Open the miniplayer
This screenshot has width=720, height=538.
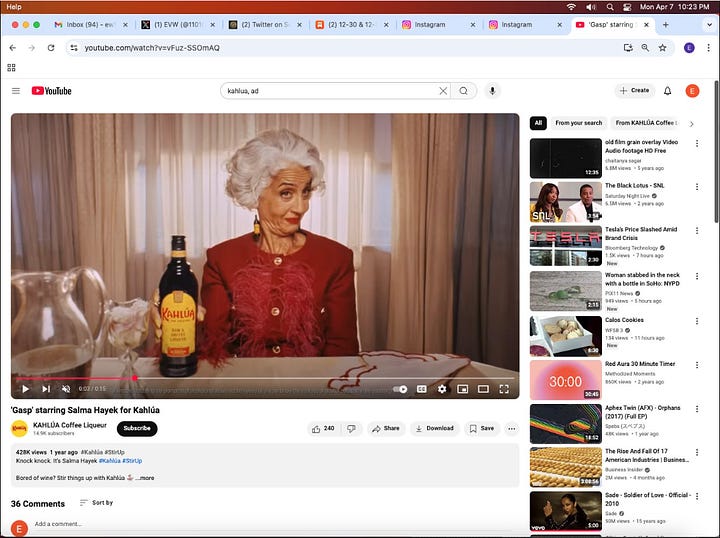tap(462, 389)
